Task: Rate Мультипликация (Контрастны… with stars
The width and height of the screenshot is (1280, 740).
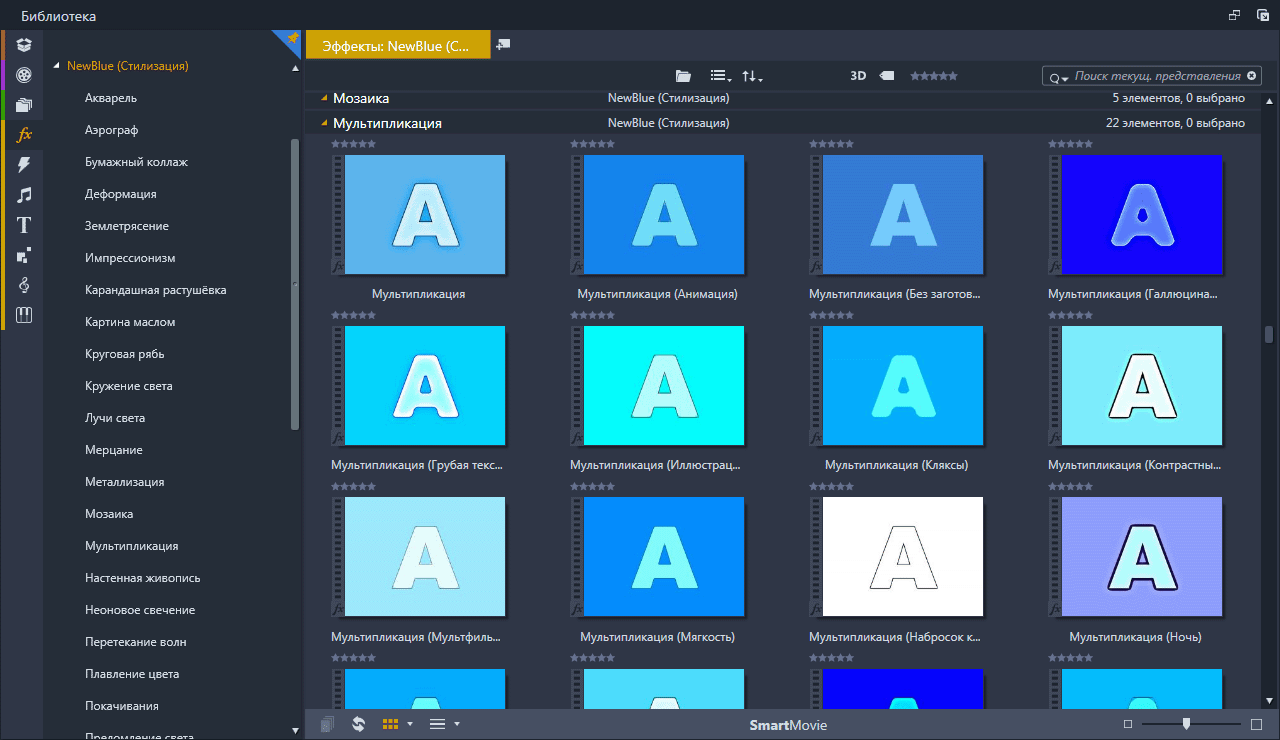Action: 1070,315
